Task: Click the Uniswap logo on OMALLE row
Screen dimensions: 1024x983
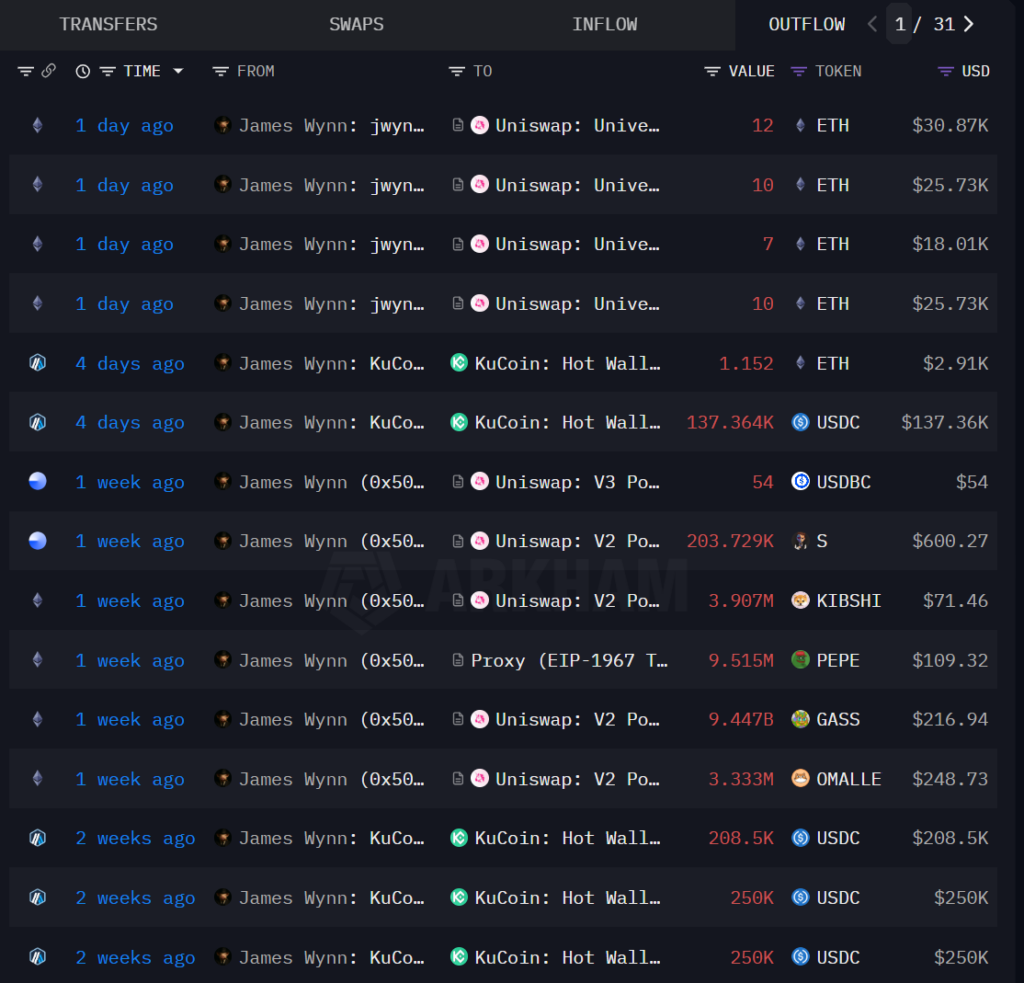Action: 480,779
